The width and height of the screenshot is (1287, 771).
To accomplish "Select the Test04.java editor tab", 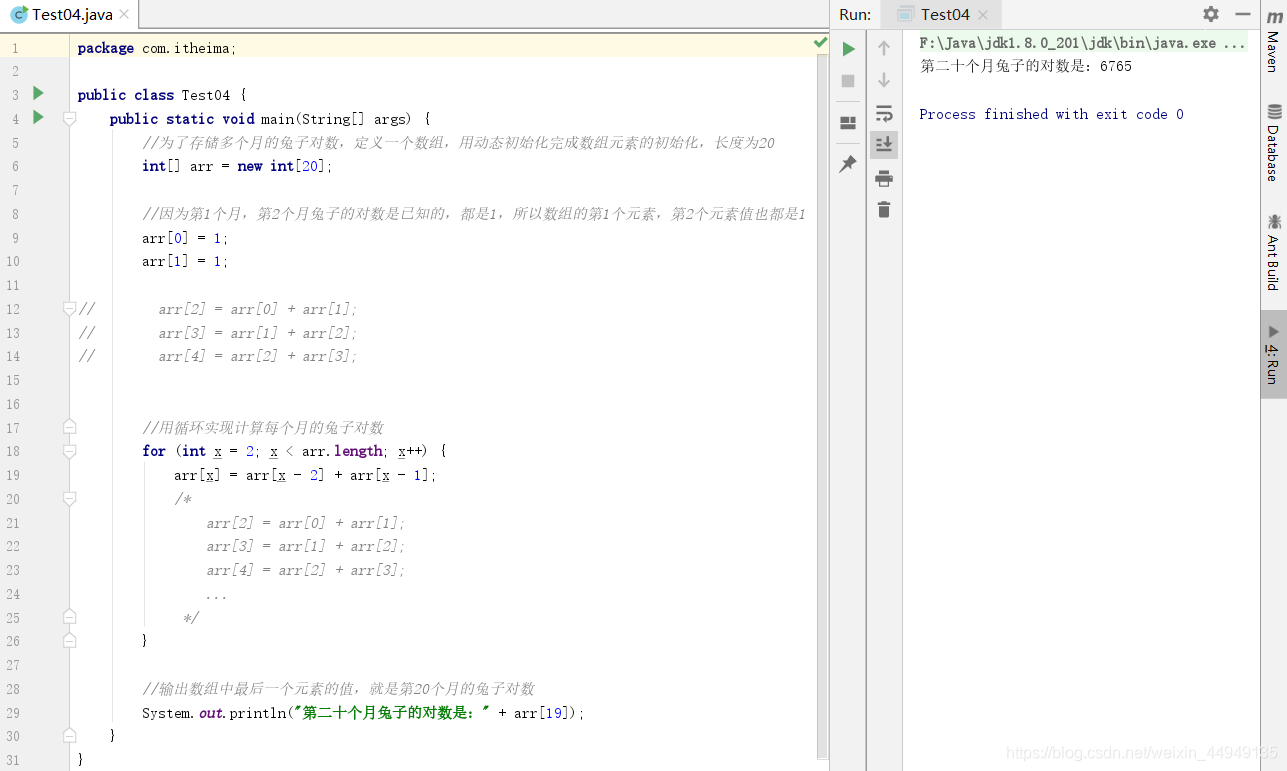I will click(60, 14).
